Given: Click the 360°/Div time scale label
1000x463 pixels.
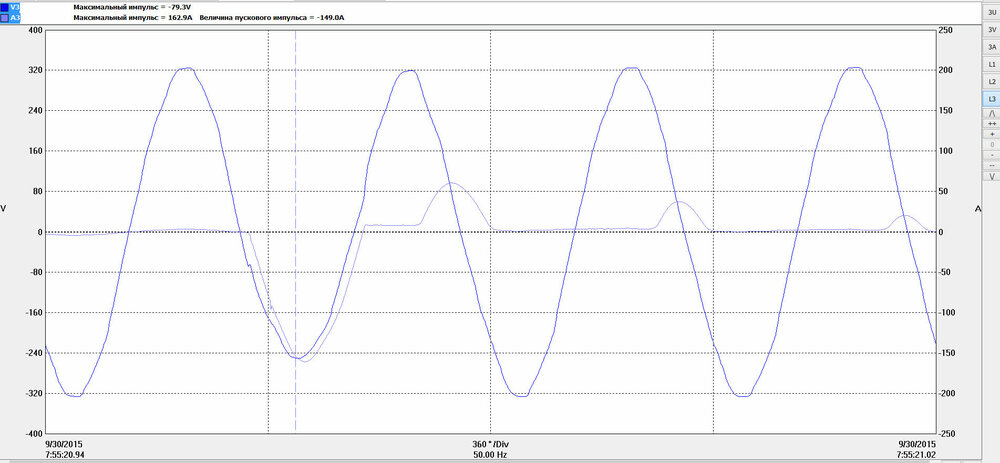Looking at the screenshot, I should 490,444.
